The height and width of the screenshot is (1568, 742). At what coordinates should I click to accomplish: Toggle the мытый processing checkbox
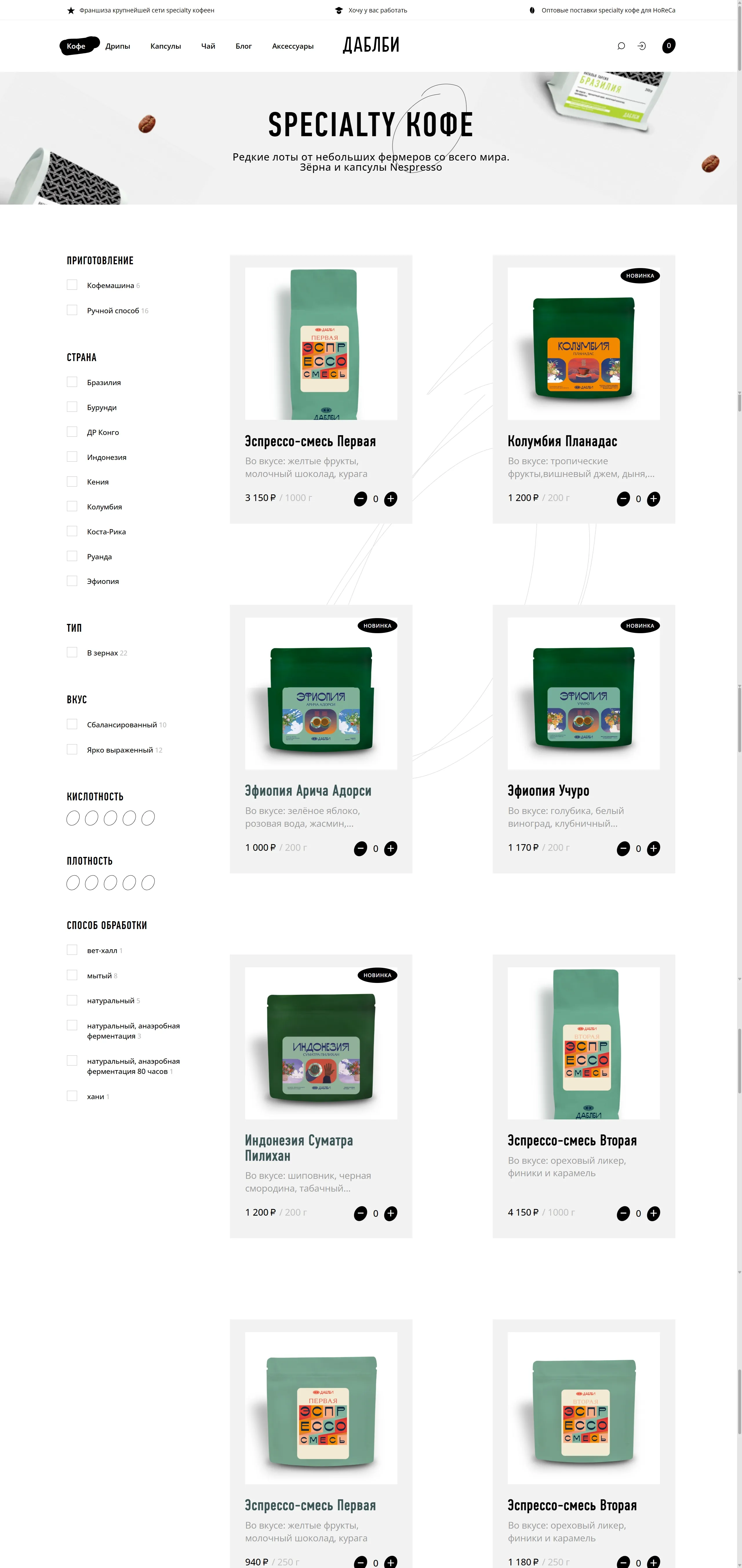click(x=72, y=975)
